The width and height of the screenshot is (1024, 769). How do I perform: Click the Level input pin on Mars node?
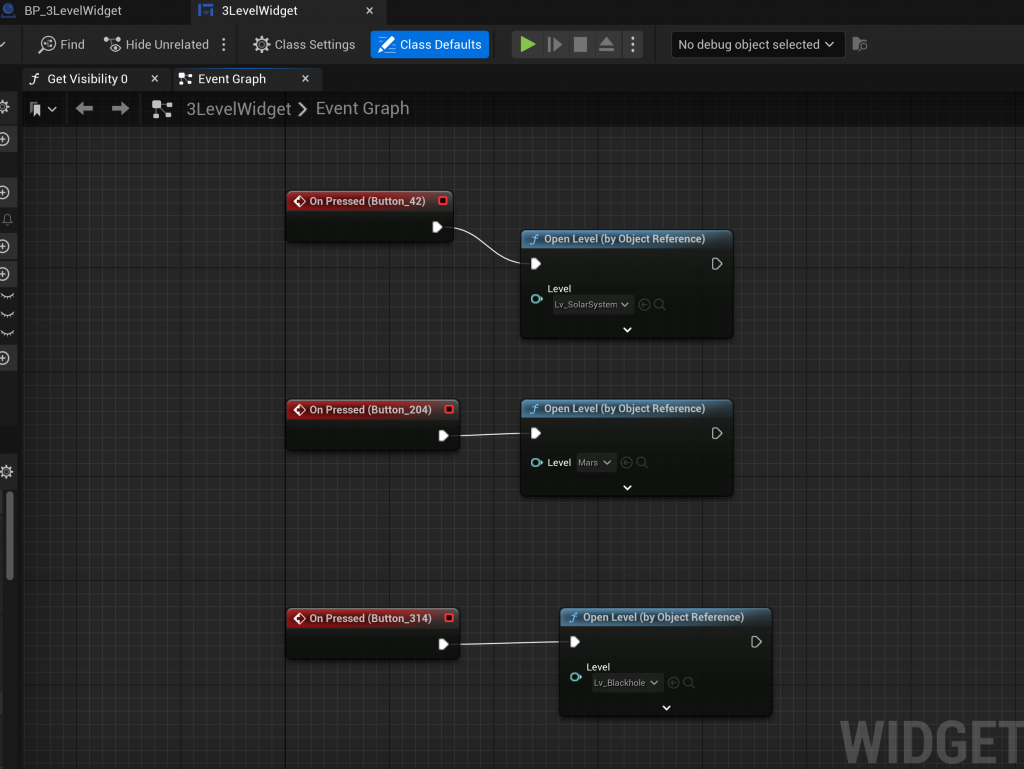536,462
